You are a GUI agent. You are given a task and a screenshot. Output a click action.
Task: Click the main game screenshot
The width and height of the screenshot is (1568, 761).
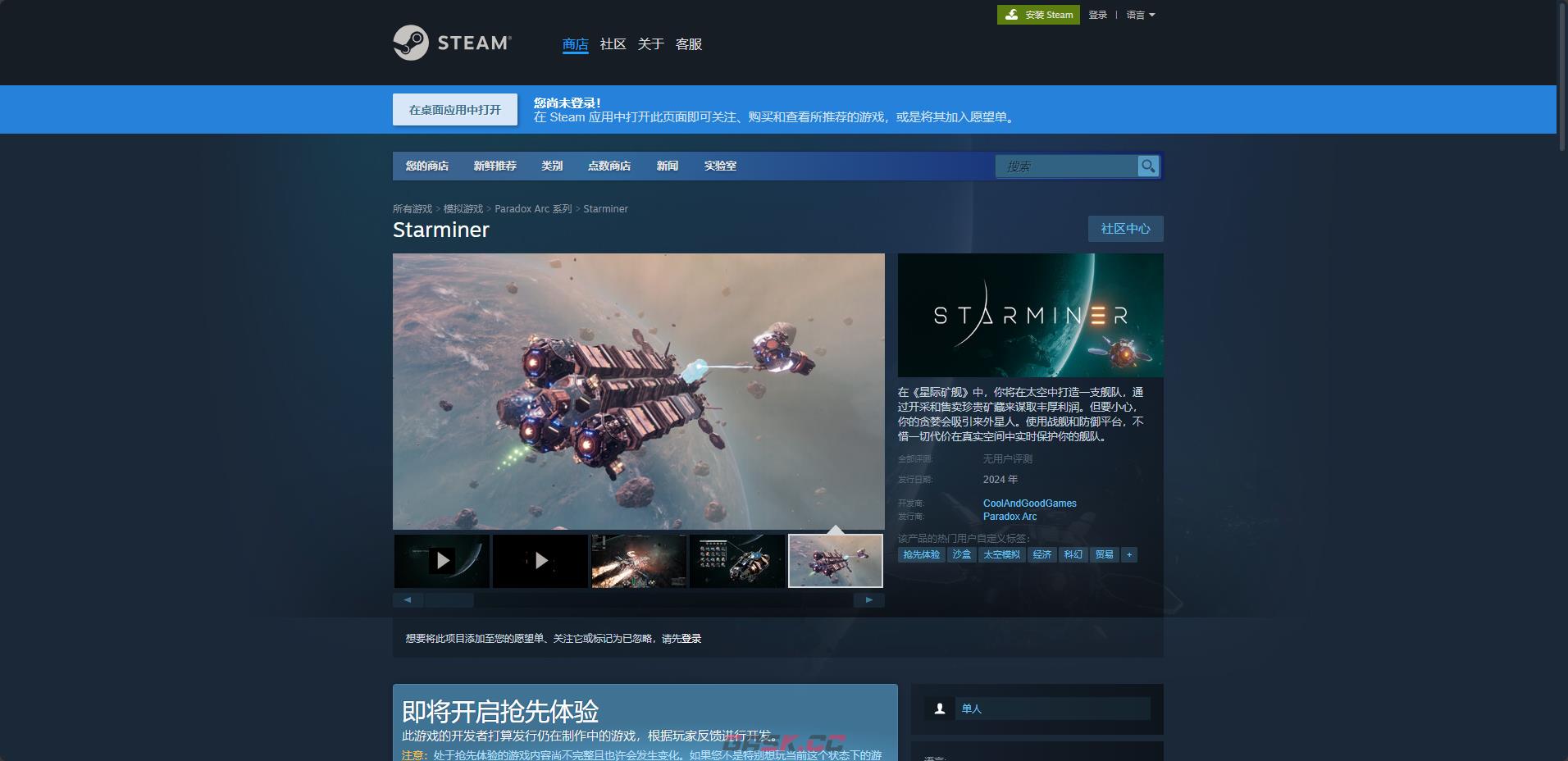(639, 391)
